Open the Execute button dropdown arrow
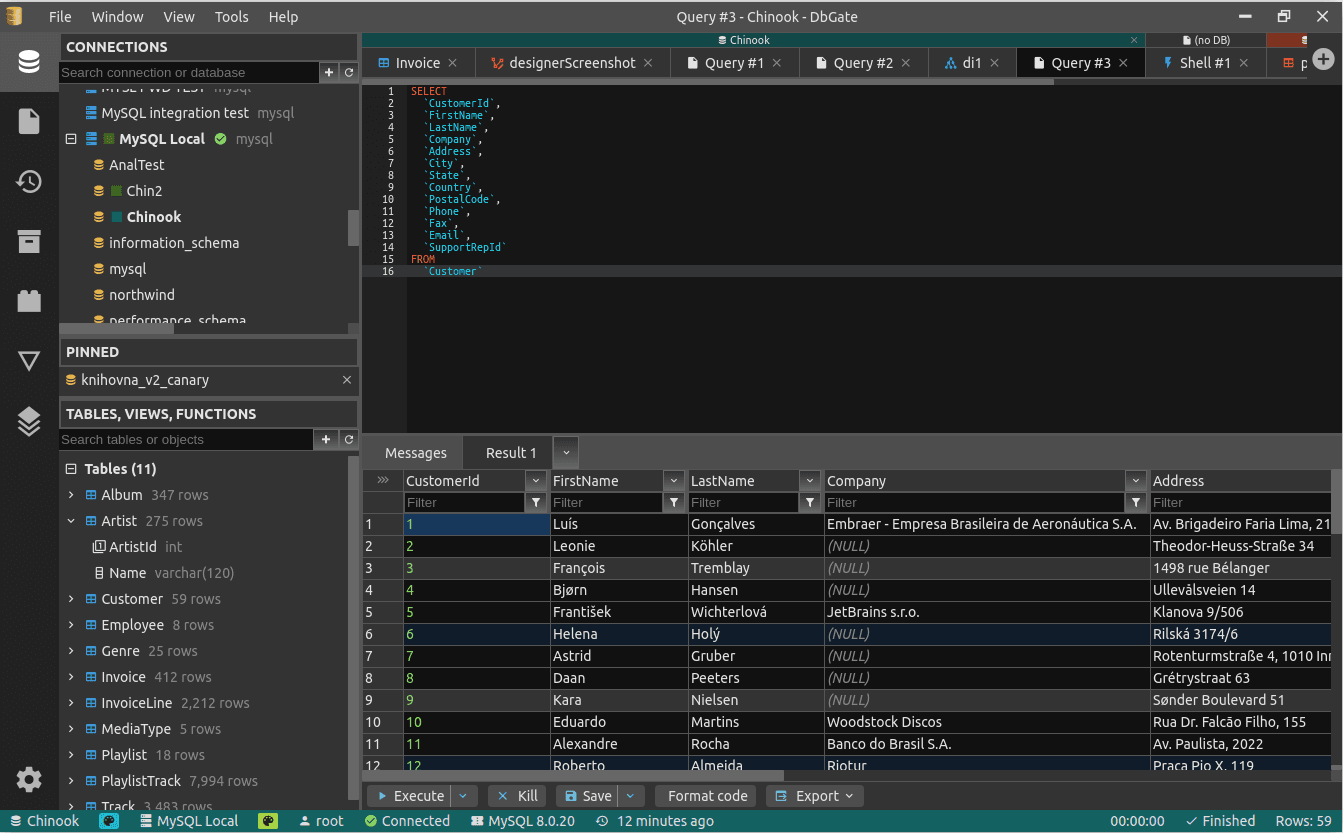 click(x=461, y=795)
